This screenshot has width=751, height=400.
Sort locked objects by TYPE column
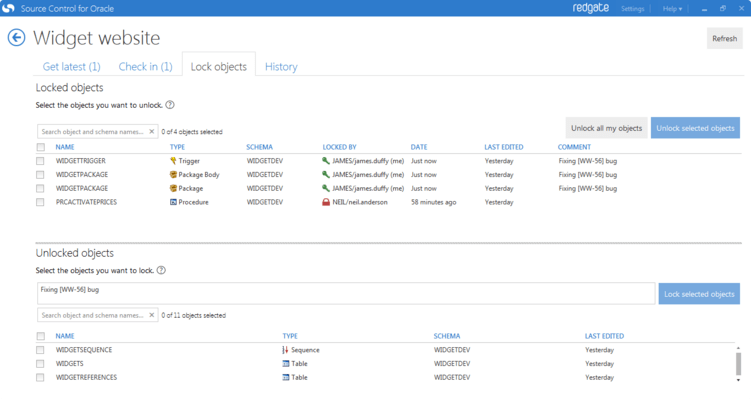[177, 147]
